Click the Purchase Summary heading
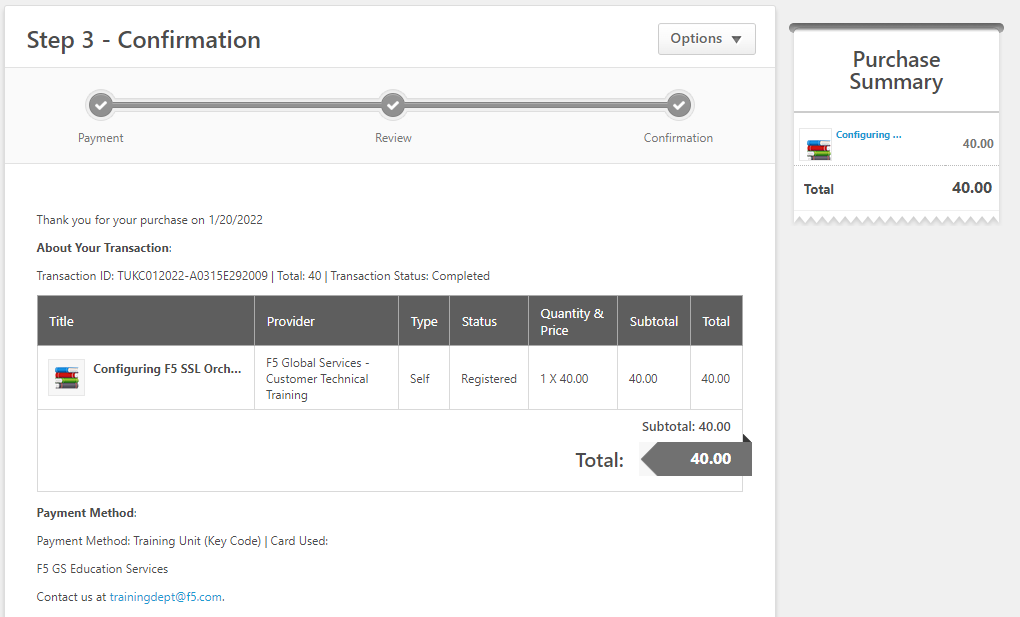This screenshot has width=1020, height=617. 896,70
